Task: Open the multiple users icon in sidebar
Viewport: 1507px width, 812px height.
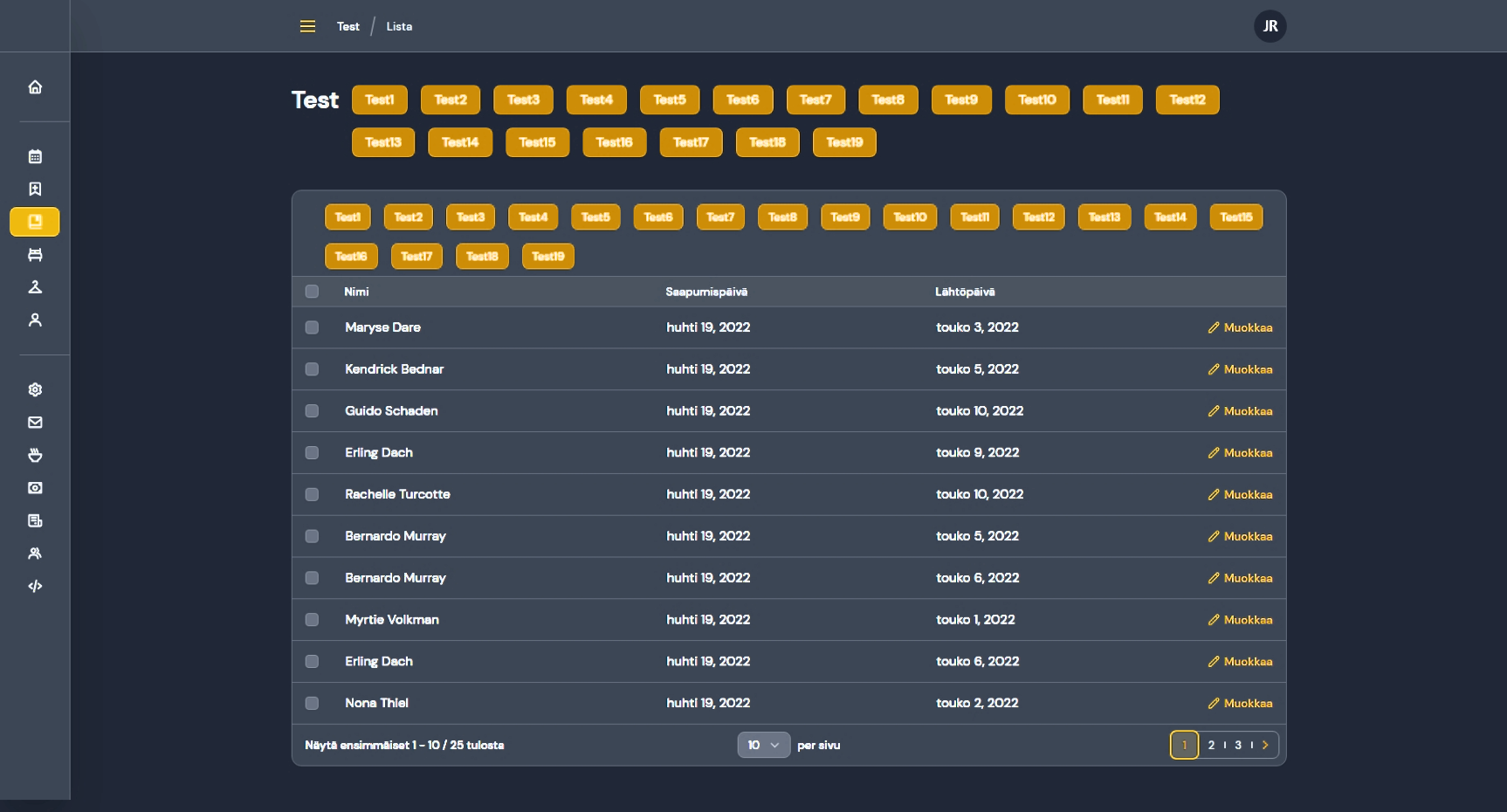Action: [x=35, y=554]
